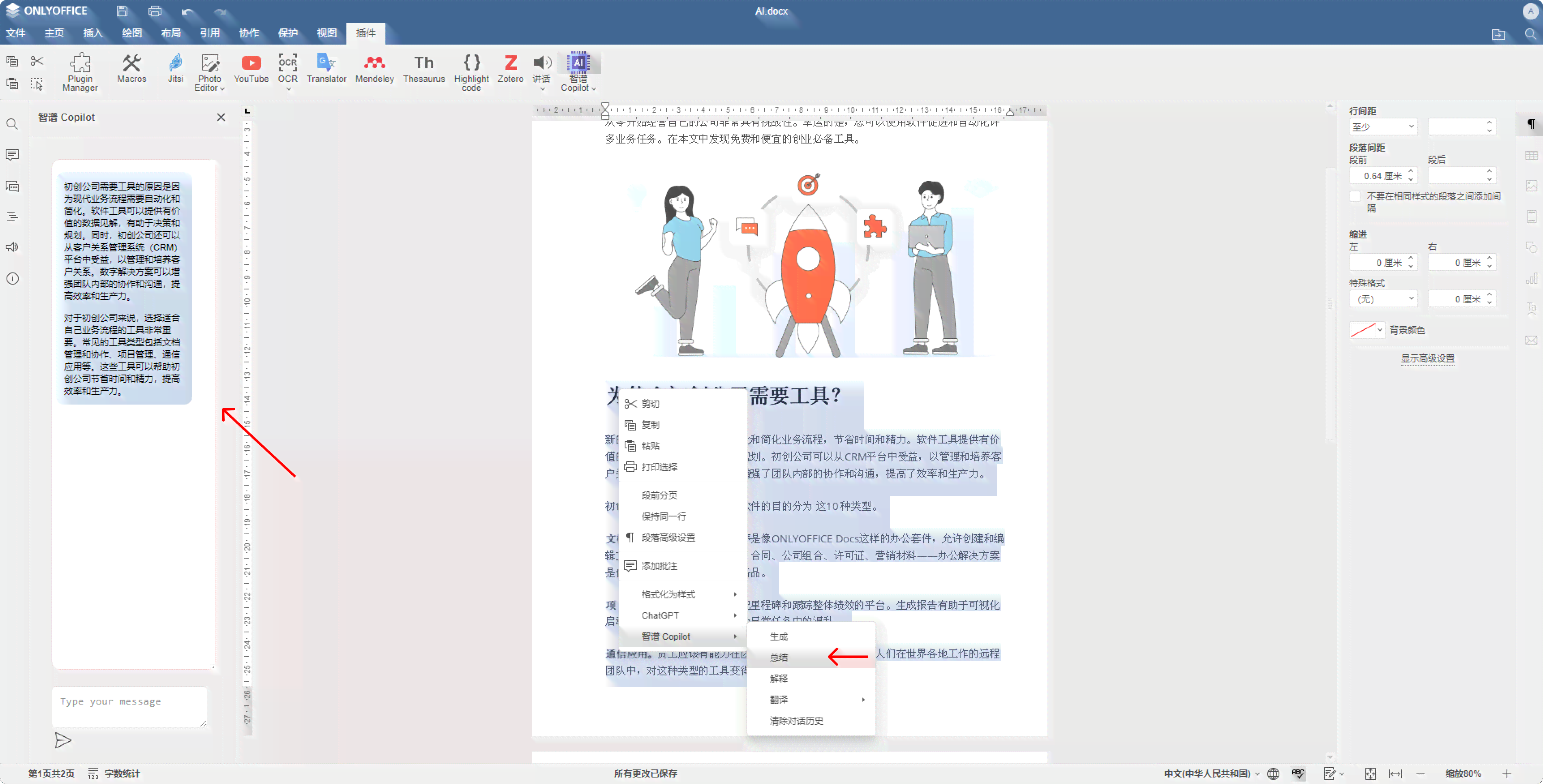Expand the 翻译 submenu
The width and height of the screenshot is (1543, 784).
[x=811, y=700]
